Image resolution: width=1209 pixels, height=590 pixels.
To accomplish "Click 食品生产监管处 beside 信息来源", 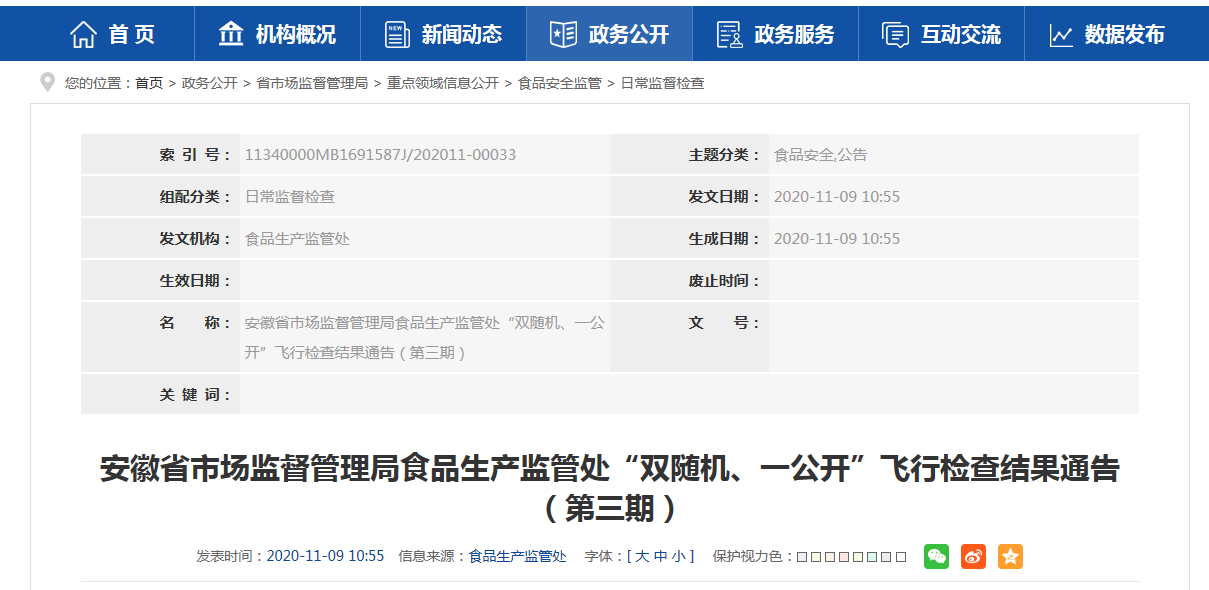I will click(x=518, y=556).
